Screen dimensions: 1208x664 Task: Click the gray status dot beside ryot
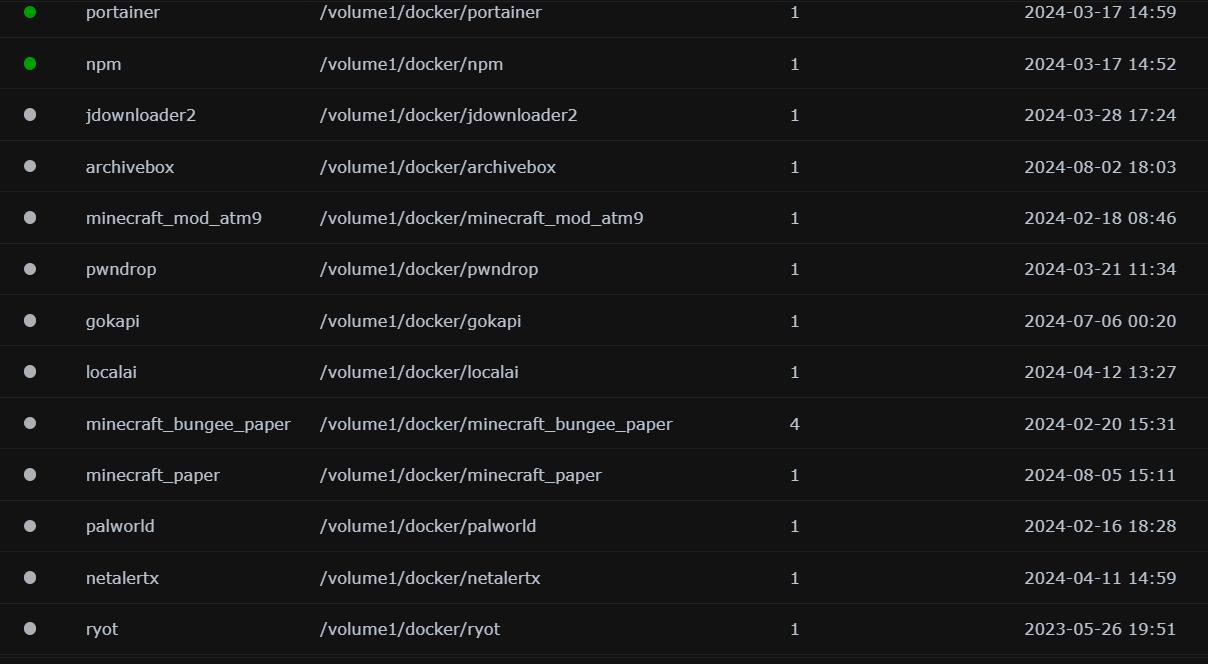pos(30,629)
